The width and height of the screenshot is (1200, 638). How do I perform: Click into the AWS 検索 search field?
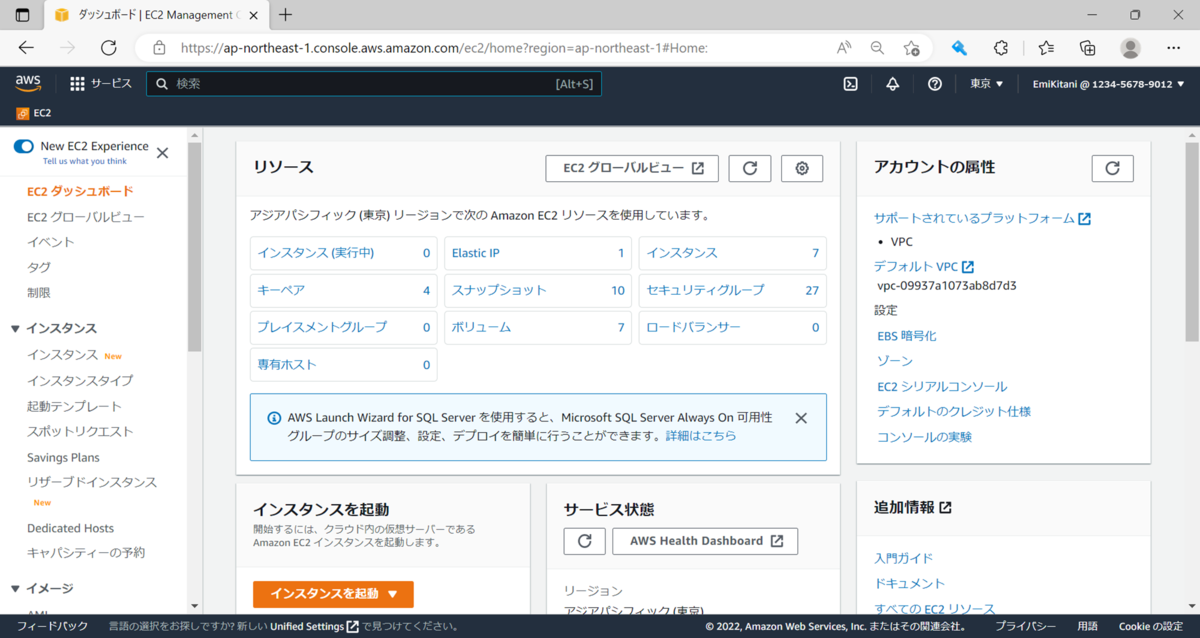tap(374, 84)
